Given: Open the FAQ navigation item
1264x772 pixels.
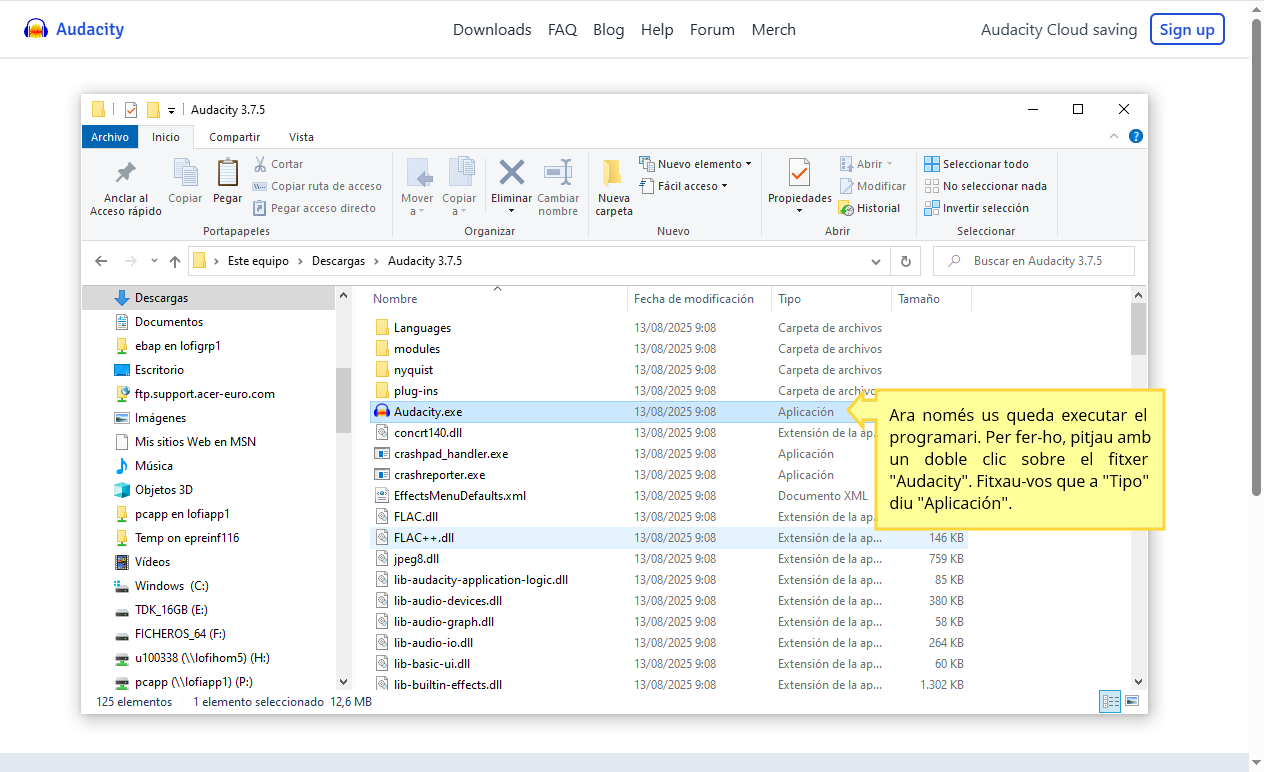Looking at the screenshot, I should pyautogui.click(x=562, y=30).
